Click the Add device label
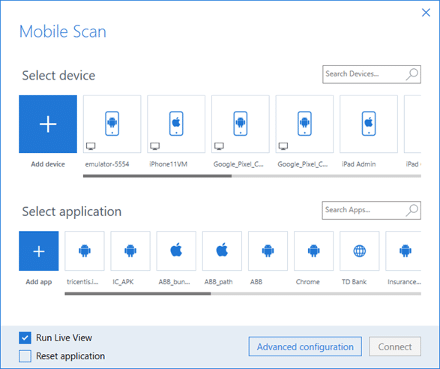 48,164
